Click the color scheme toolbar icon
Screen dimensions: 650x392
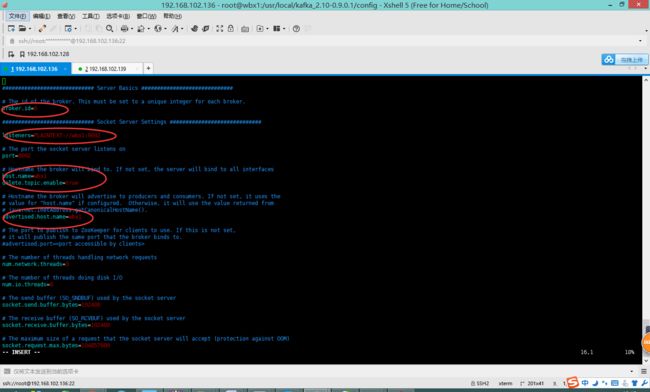coord(141,29)
